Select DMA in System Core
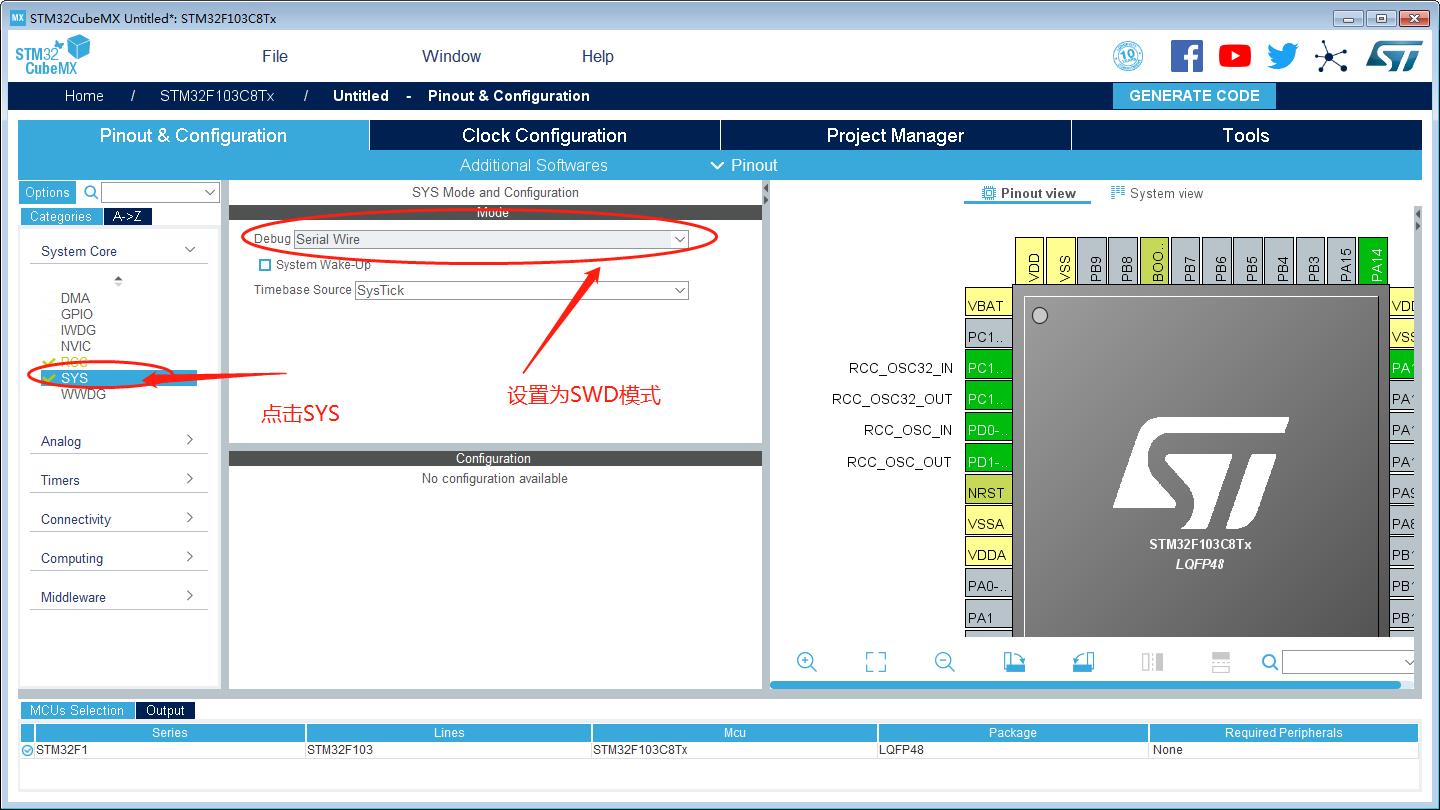The height and width of the screenshot is (810, 1440). click(x=75, y=298)
